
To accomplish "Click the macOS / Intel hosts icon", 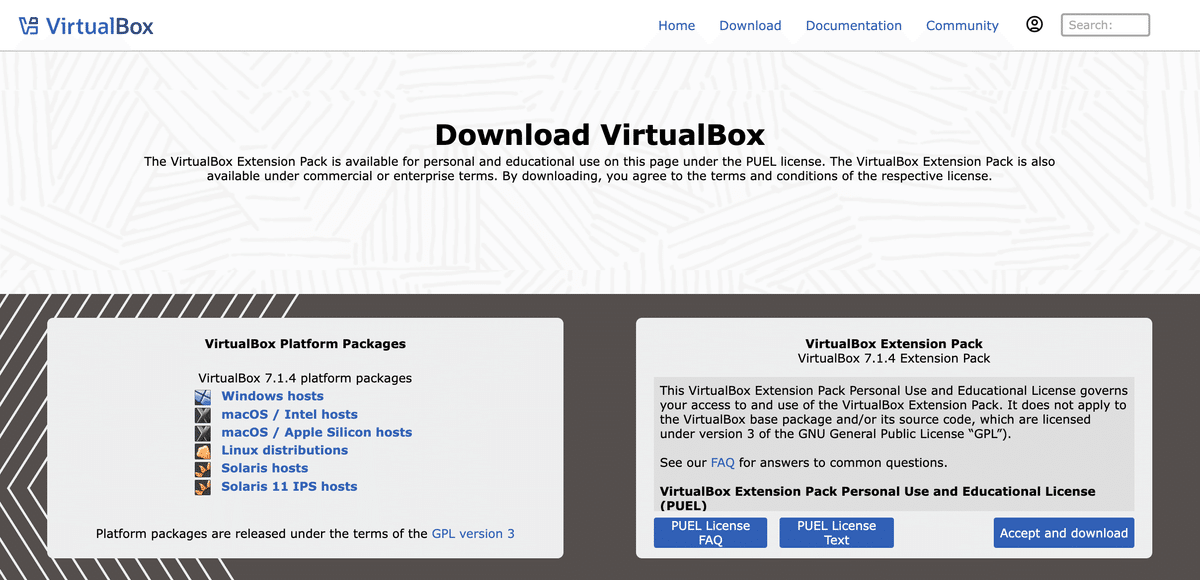I will pyautogui.click(x=203, y=414).
